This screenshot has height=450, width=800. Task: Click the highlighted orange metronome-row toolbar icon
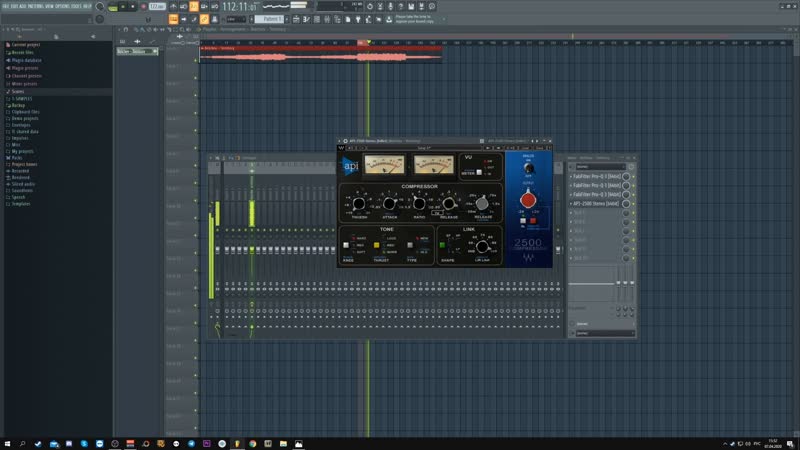[x=194, y=7]
